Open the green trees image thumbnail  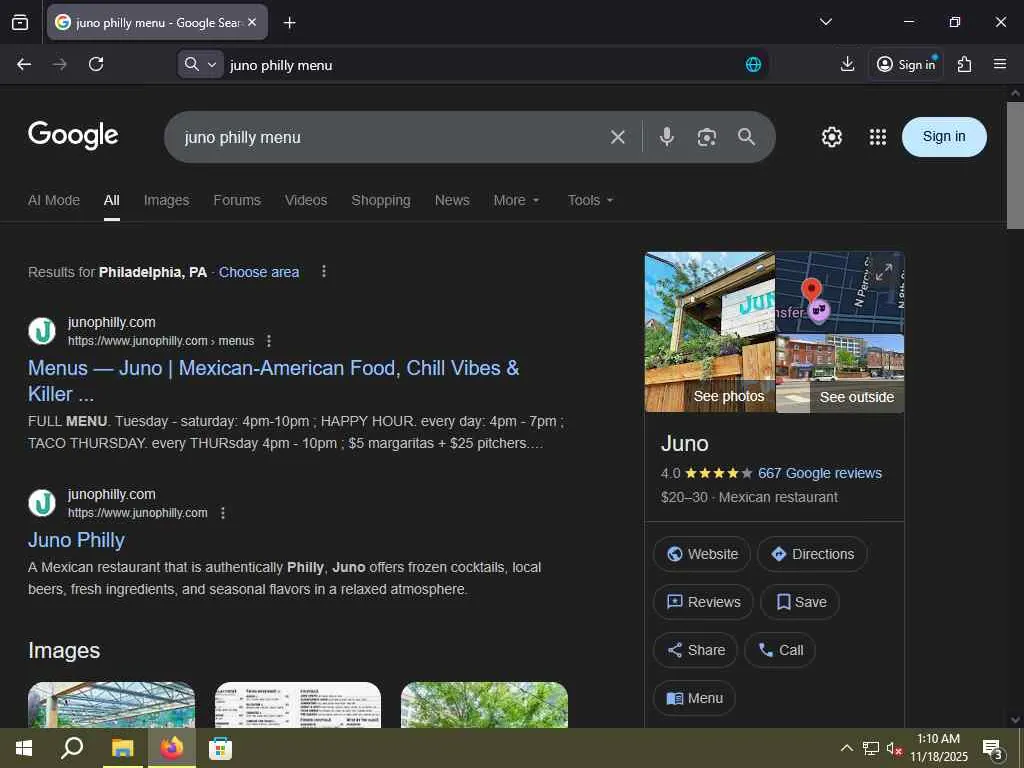click(484, 705)
